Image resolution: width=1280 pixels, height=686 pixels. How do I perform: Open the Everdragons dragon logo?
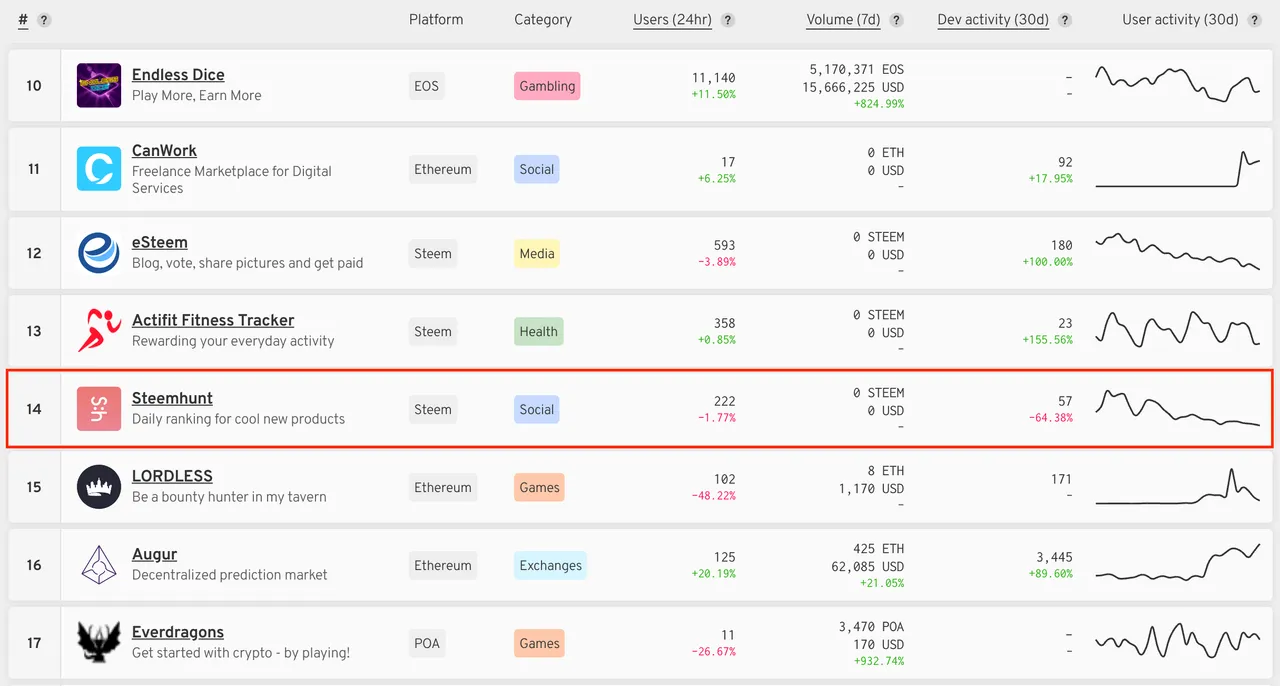(99, 643)
